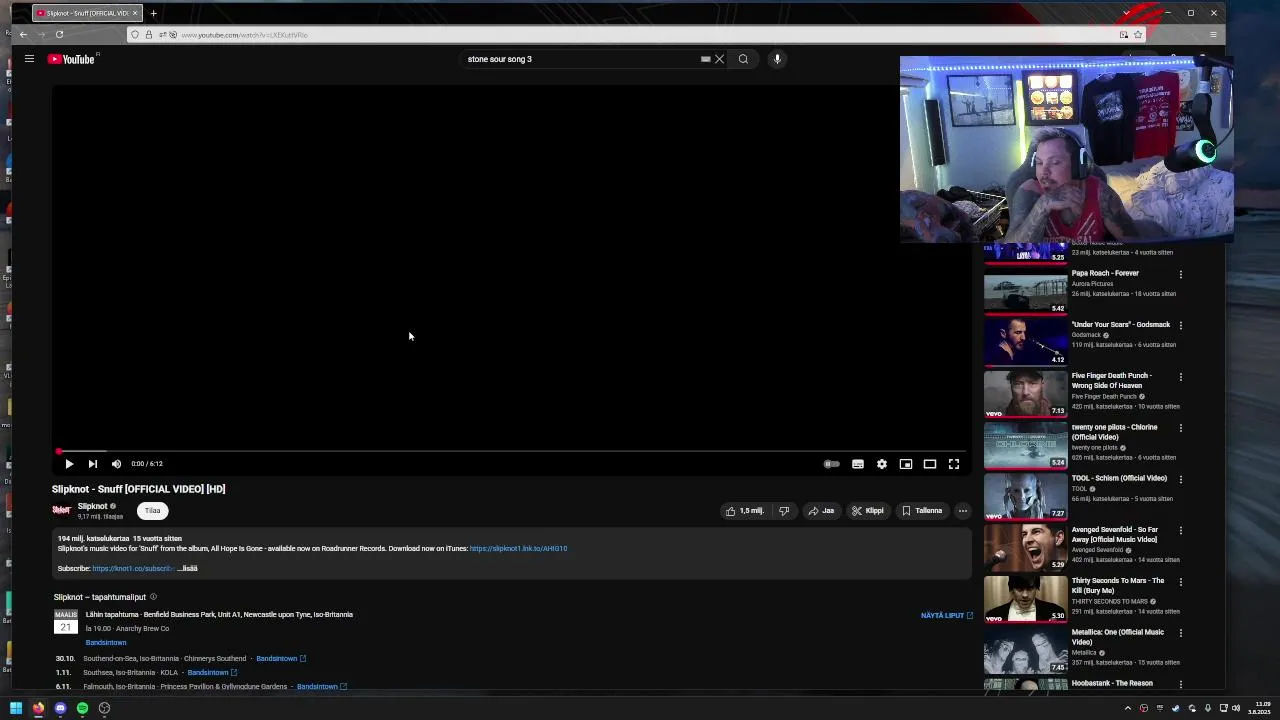Start voice search with microphone icon

(777, 59)
